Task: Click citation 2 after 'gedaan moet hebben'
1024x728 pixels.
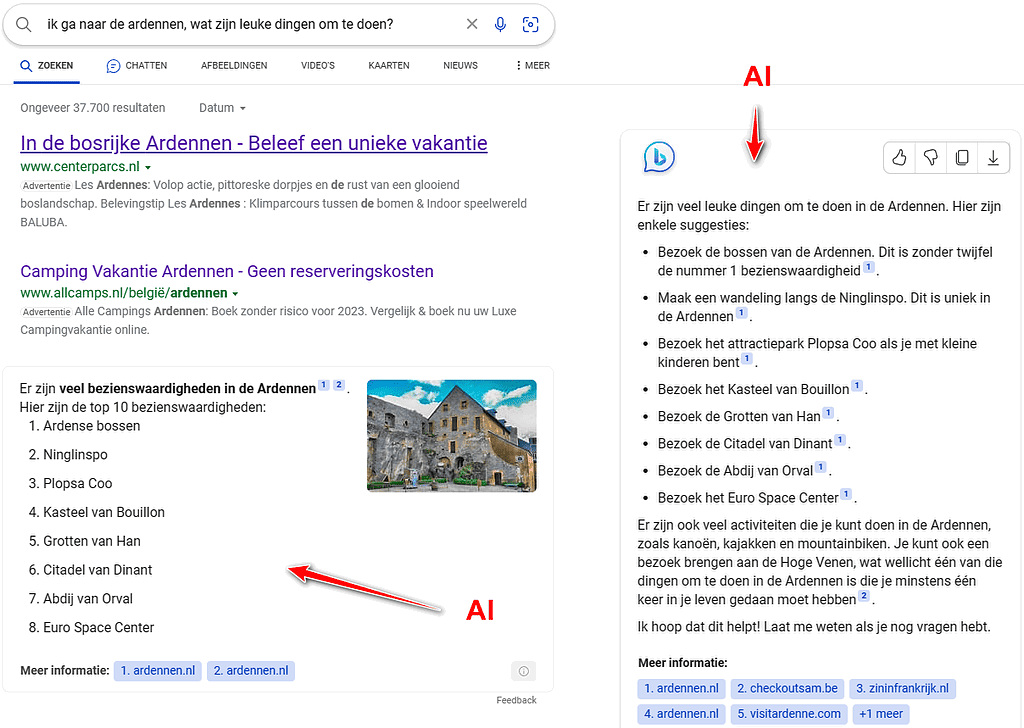Action: [x=864, y=595]
